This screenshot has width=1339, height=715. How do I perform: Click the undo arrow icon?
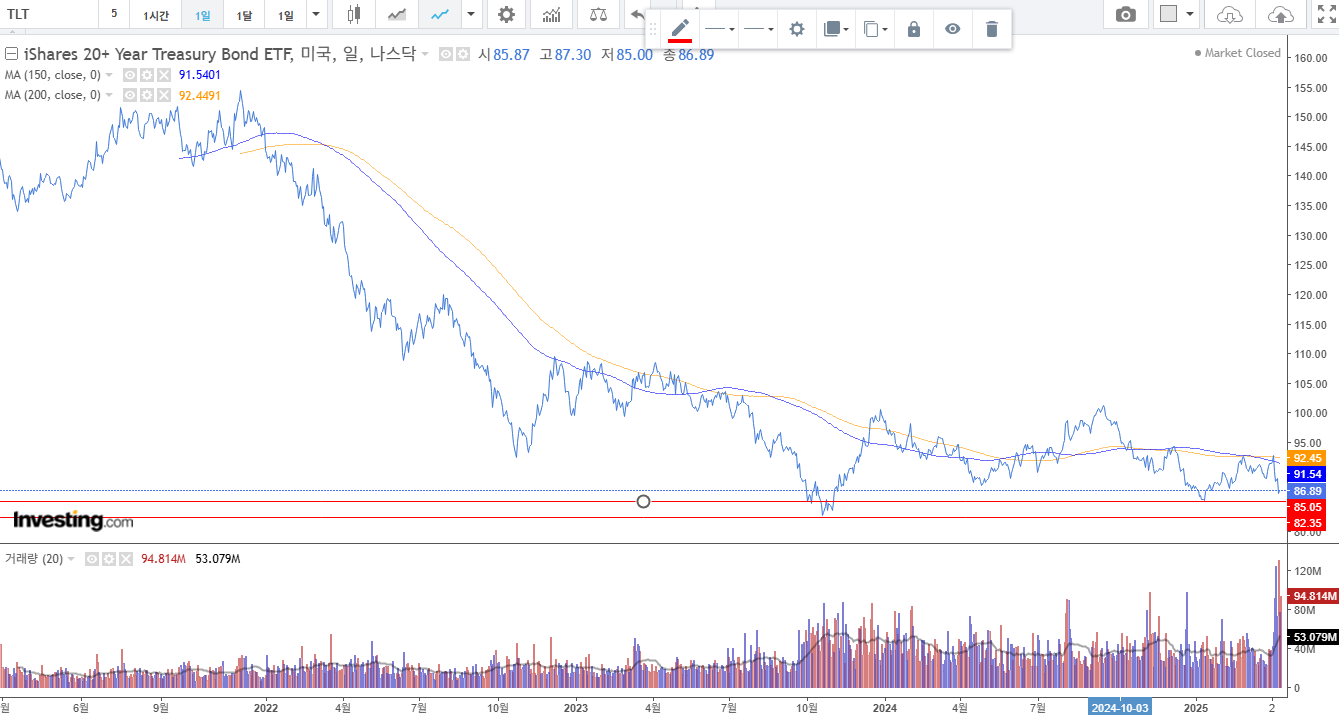[636, 14]
